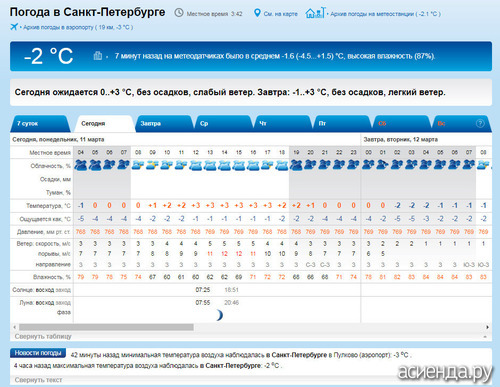Click the horizontal scrollbar thumb under table
Viewport: 500px width, 387px height.
click(x=106, y=327)
